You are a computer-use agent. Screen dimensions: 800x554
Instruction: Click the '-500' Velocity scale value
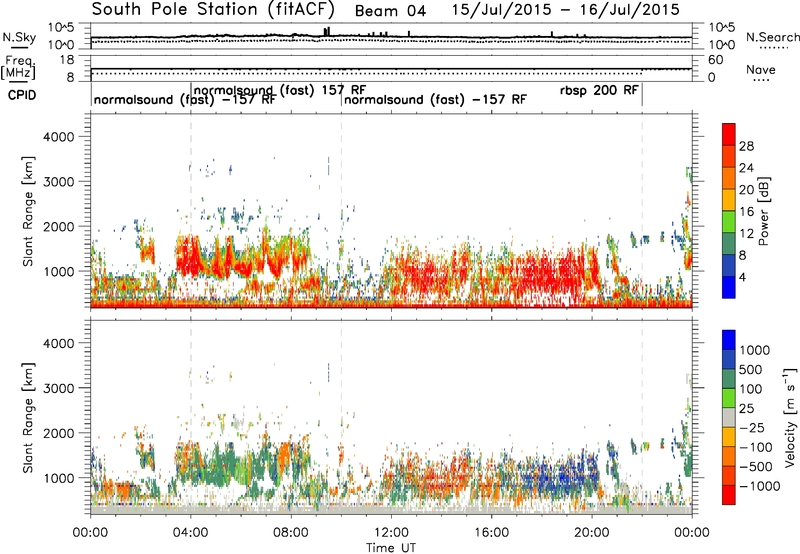[x=756, y=467]
